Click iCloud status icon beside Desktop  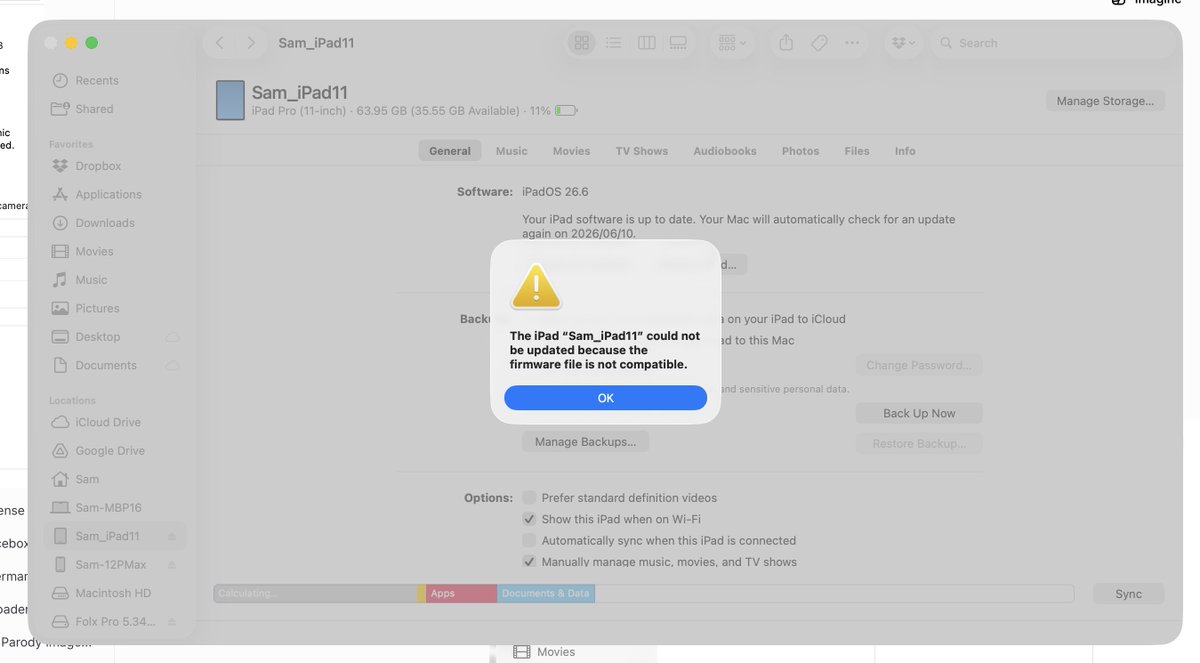[172, 337]
